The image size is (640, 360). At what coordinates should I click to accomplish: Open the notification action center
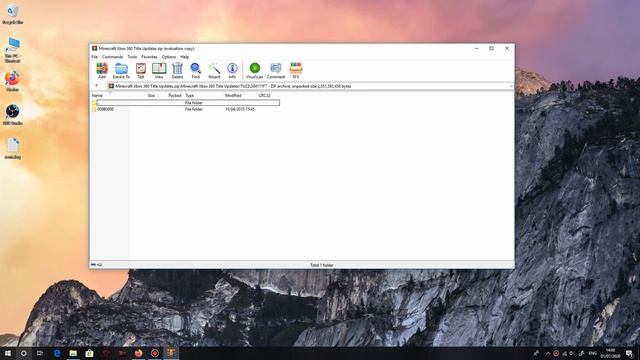coord(629,353)
